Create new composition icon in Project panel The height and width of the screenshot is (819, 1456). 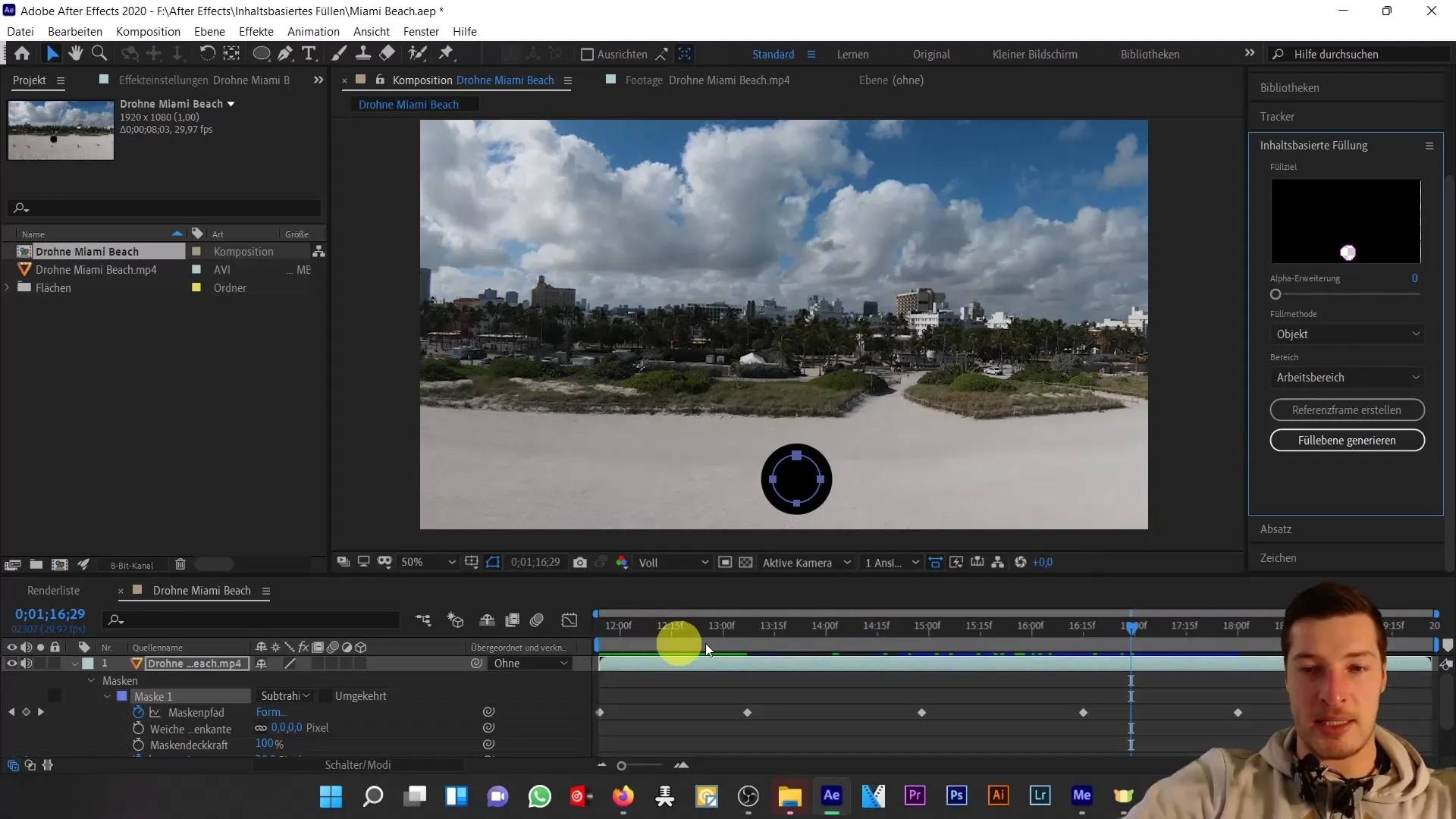click(60, 564)
